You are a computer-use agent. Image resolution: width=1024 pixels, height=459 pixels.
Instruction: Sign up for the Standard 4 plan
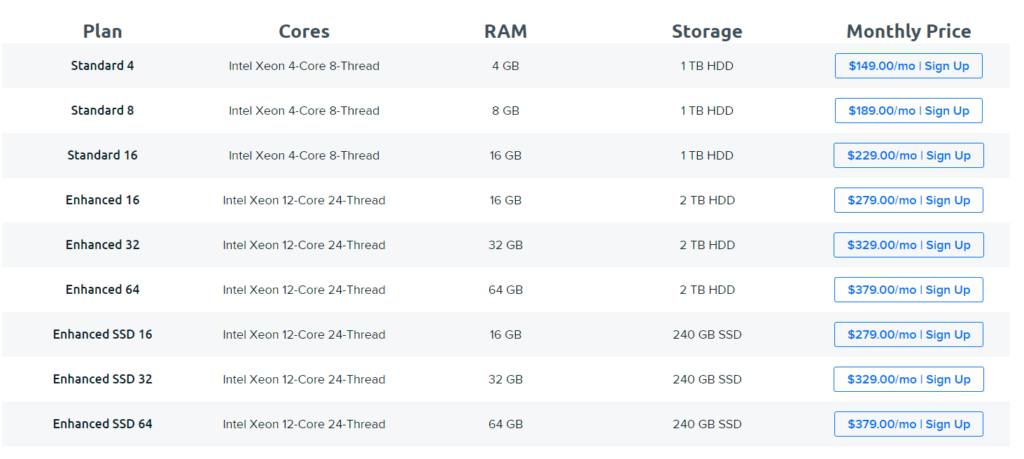tap(908, 66)
